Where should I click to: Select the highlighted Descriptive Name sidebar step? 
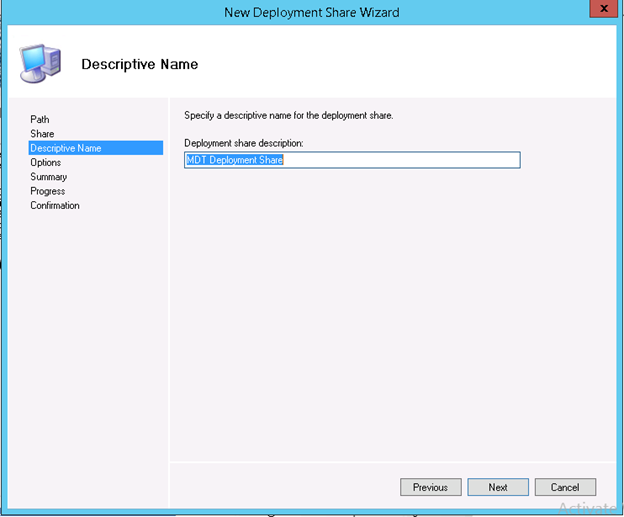[x=66, y=148]
